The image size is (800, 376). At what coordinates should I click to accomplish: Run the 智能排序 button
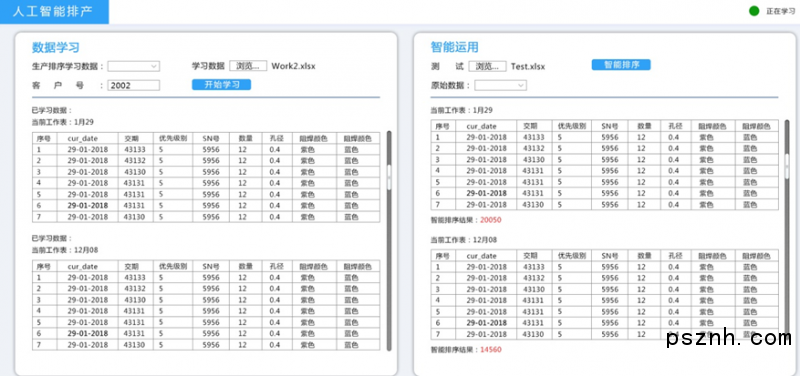click(621, 65)
